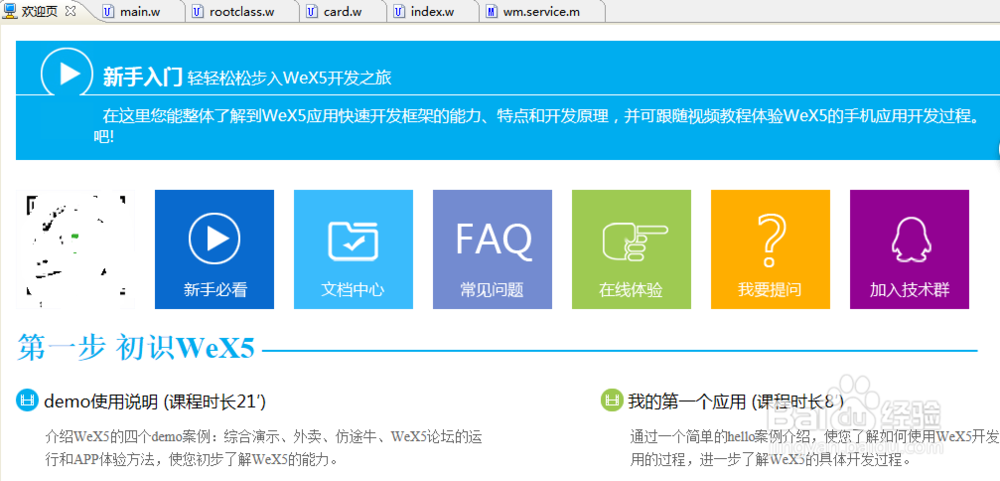This screenshot has height=481, width=1000.
Task: Click the 第一步 初识WeX5 heading
Action: click(x=136, y=348)
